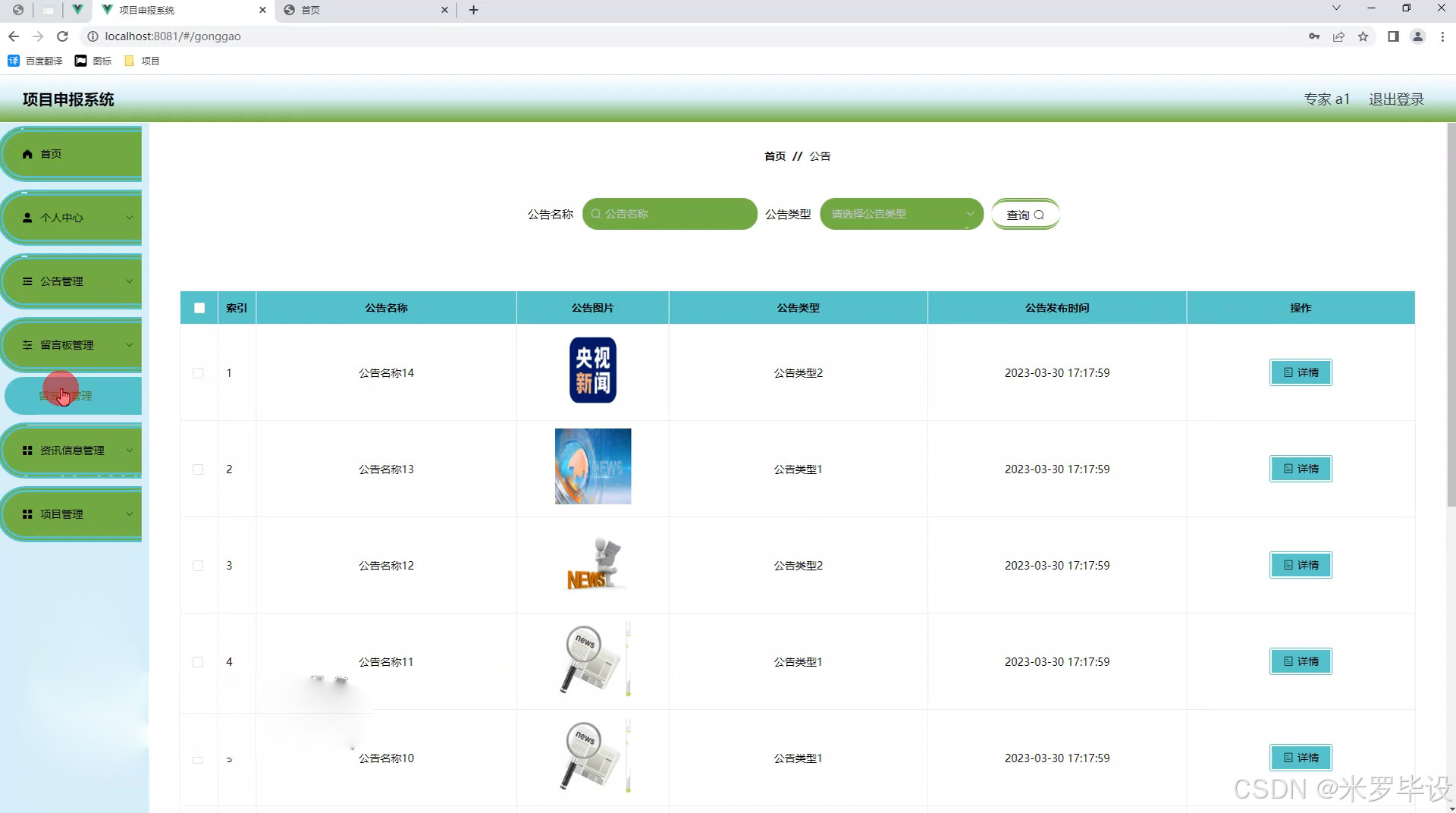1456x813 pixels.
Task: Click the 查询 search button
Action: [x=1025, y=215]
